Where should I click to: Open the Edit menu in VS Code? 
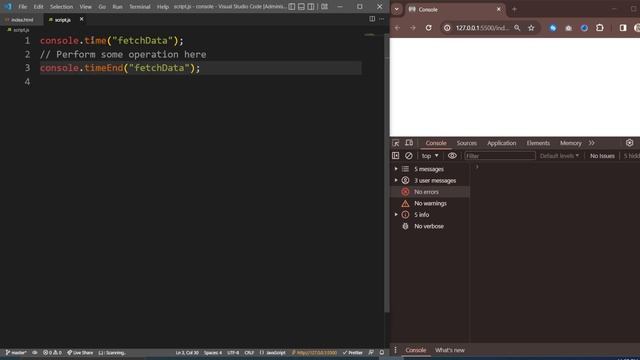tap(38, 7)
